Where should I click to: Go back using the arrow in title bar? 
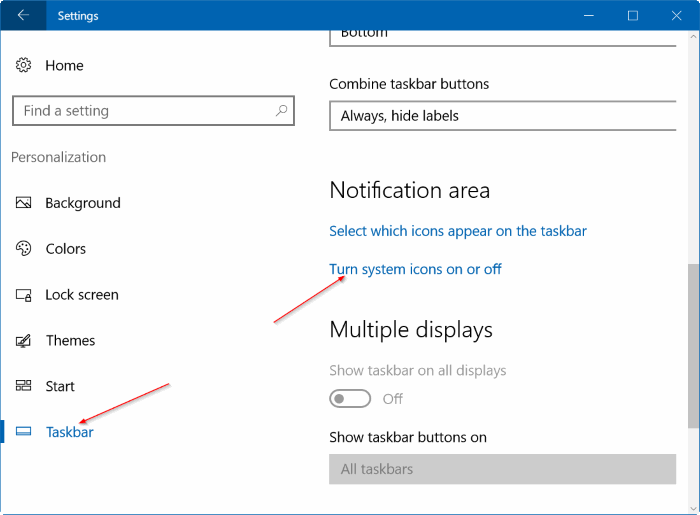coord(23,15)
